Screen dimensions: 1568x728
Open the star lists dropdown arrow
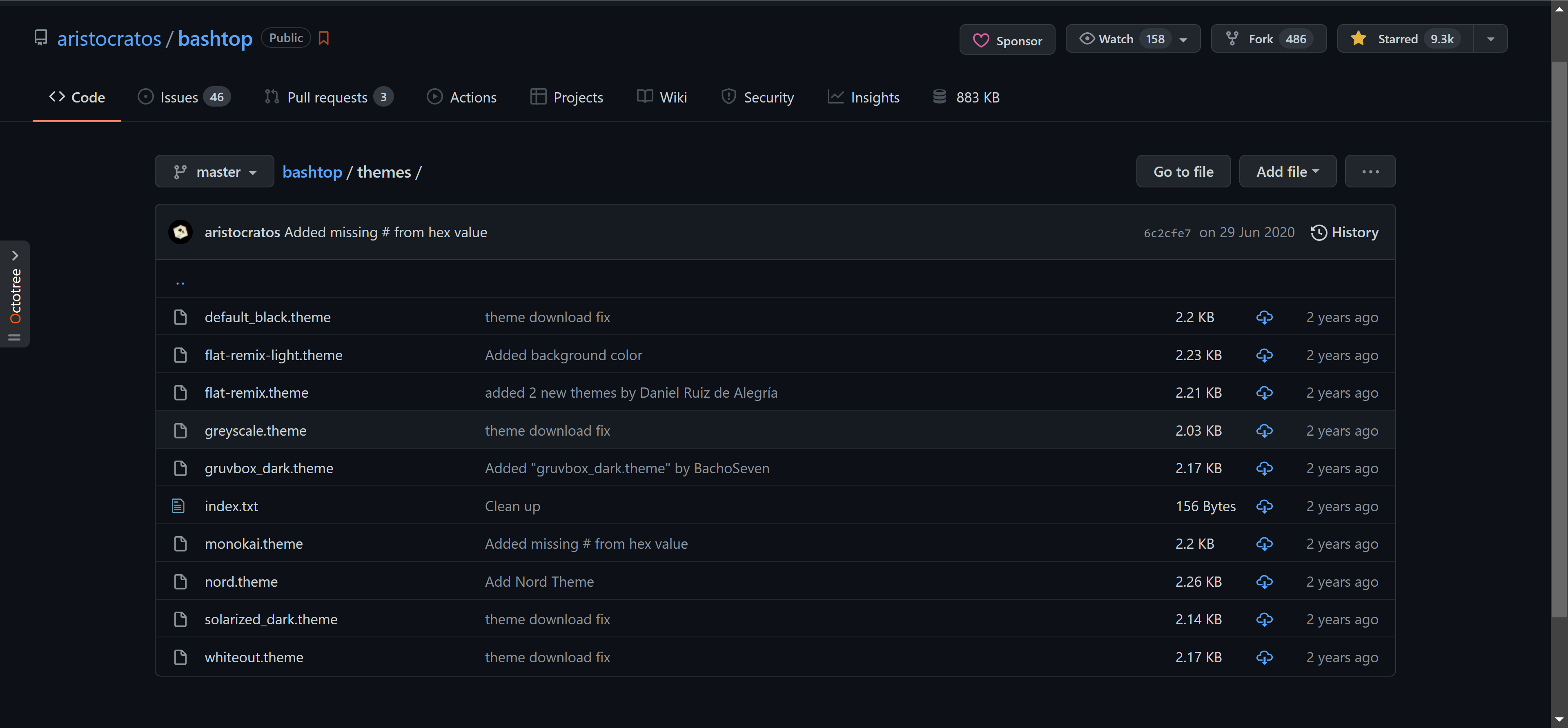[1490, 39]
